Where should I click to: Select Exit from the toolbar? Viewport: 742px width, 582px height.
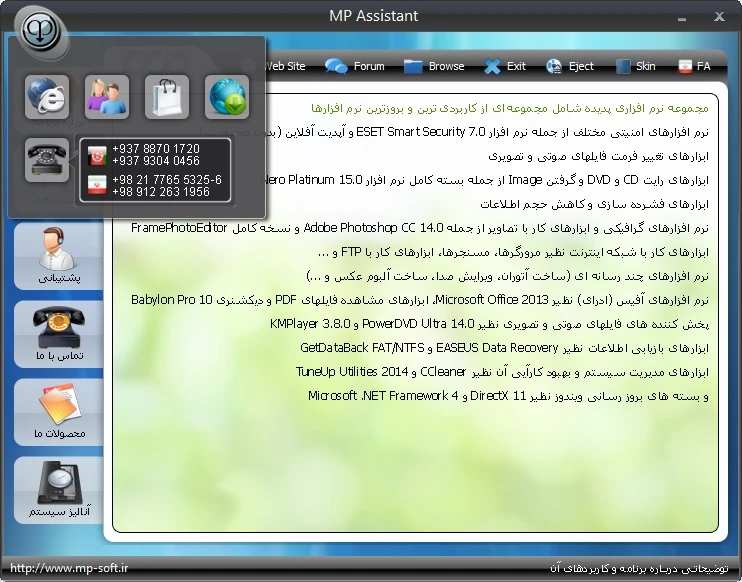coord(505,66)
